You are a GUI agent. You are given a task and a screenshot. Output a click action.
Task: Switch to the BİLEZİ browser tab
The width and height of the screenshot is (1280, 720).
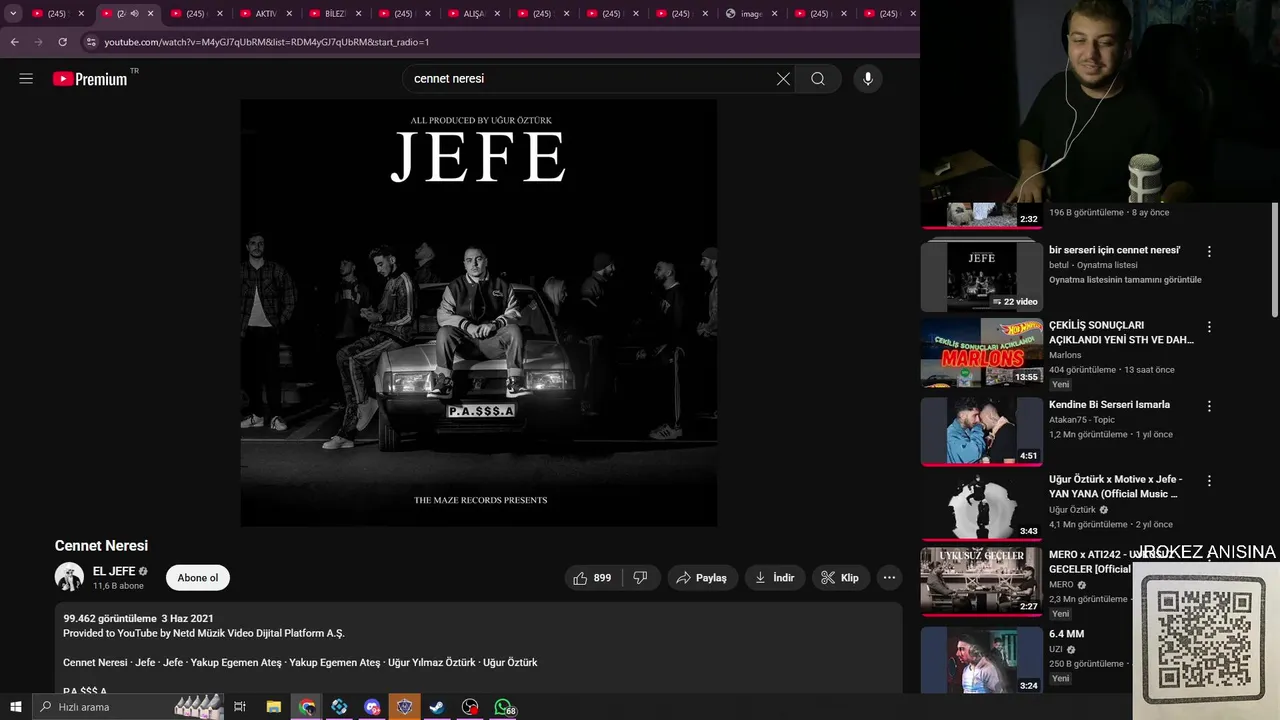pyautogui.click(x=334, y=14)
